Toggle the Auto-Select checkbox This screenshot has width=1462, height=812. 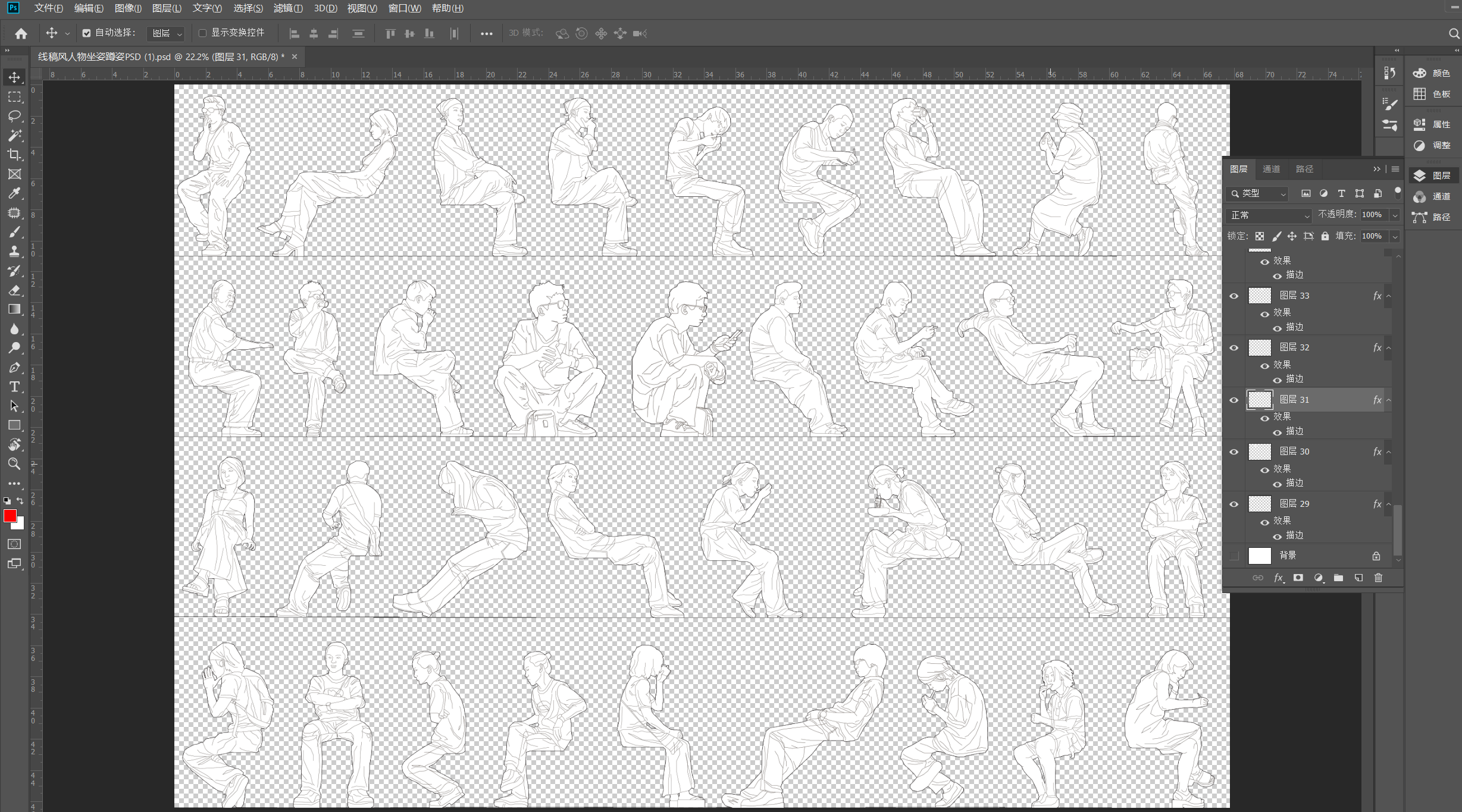pos(86,33)
